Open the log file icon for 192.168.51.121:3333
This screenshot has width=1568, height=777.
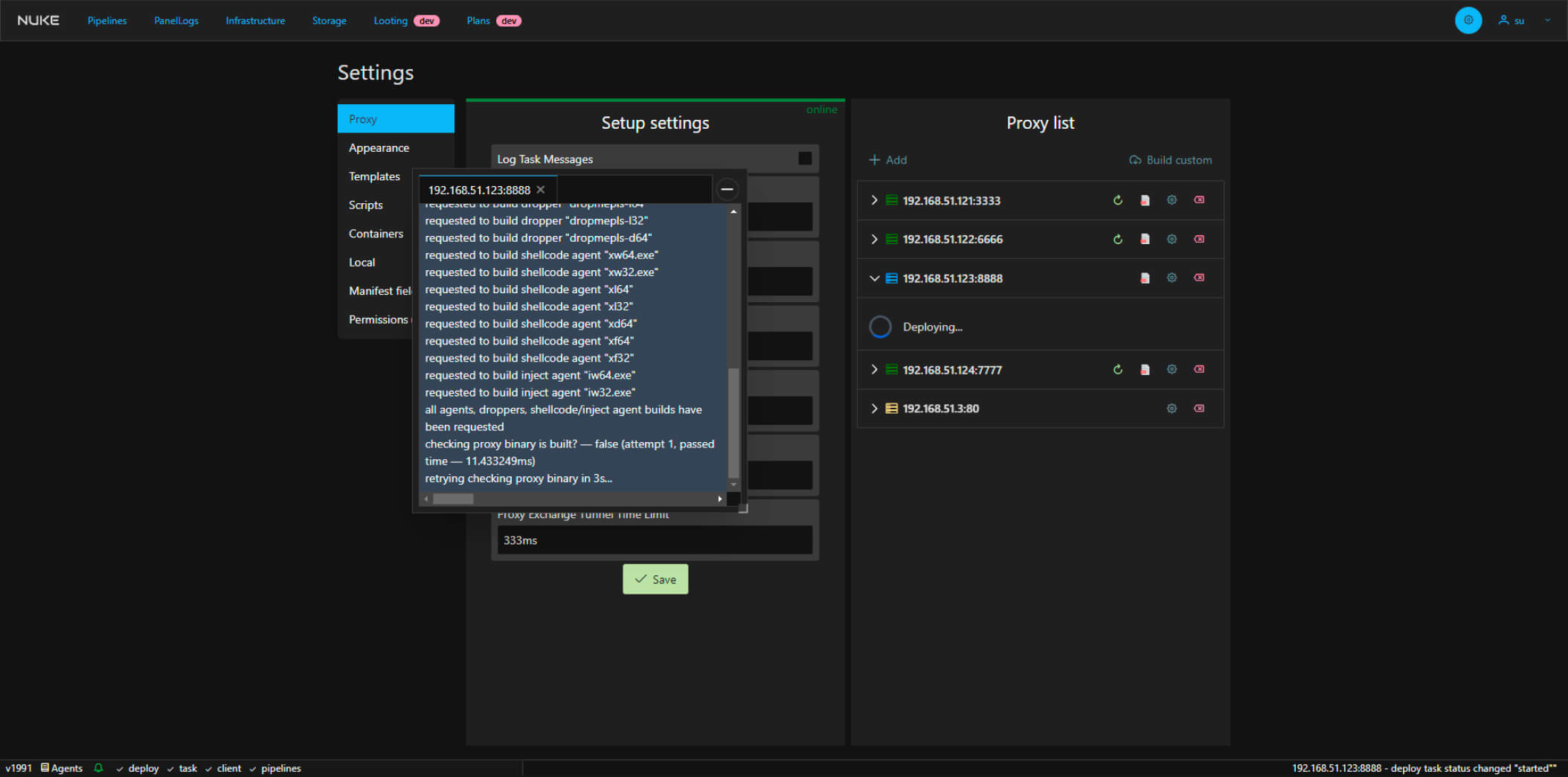click(1145, 200)
